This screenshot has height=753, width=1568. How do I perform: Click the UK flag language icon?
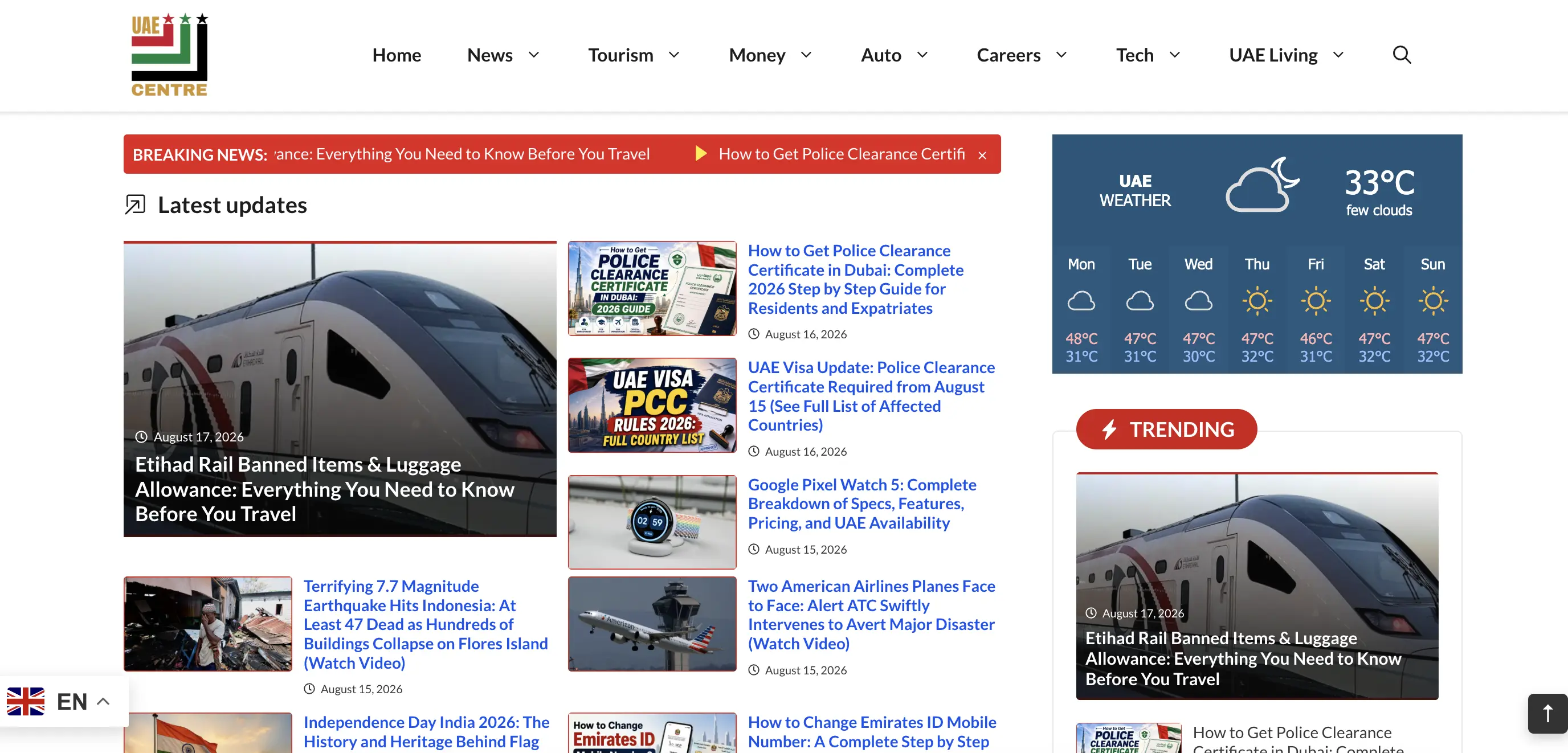point(26,701)
